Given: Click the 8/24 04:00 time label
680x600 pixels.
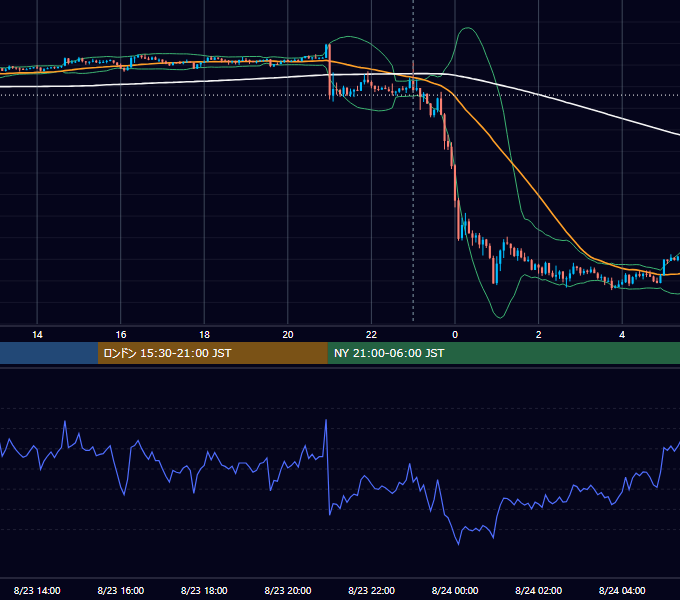Looking at the screenshot, I should coord(622,590).
